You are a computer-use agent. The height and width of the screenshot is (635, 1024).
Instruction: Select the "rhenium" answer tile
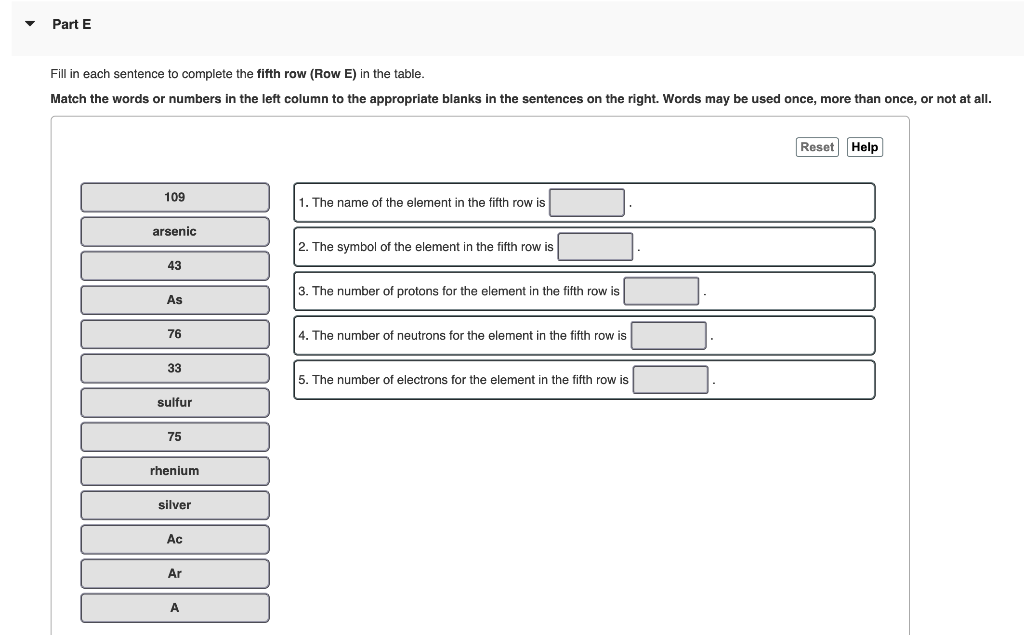click(174, 470)
